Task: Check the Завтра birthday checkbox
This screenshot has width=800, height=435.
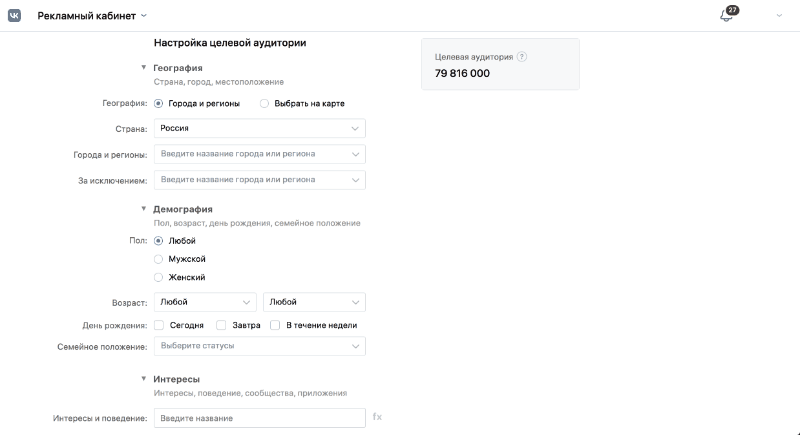Action: (221, 325)
